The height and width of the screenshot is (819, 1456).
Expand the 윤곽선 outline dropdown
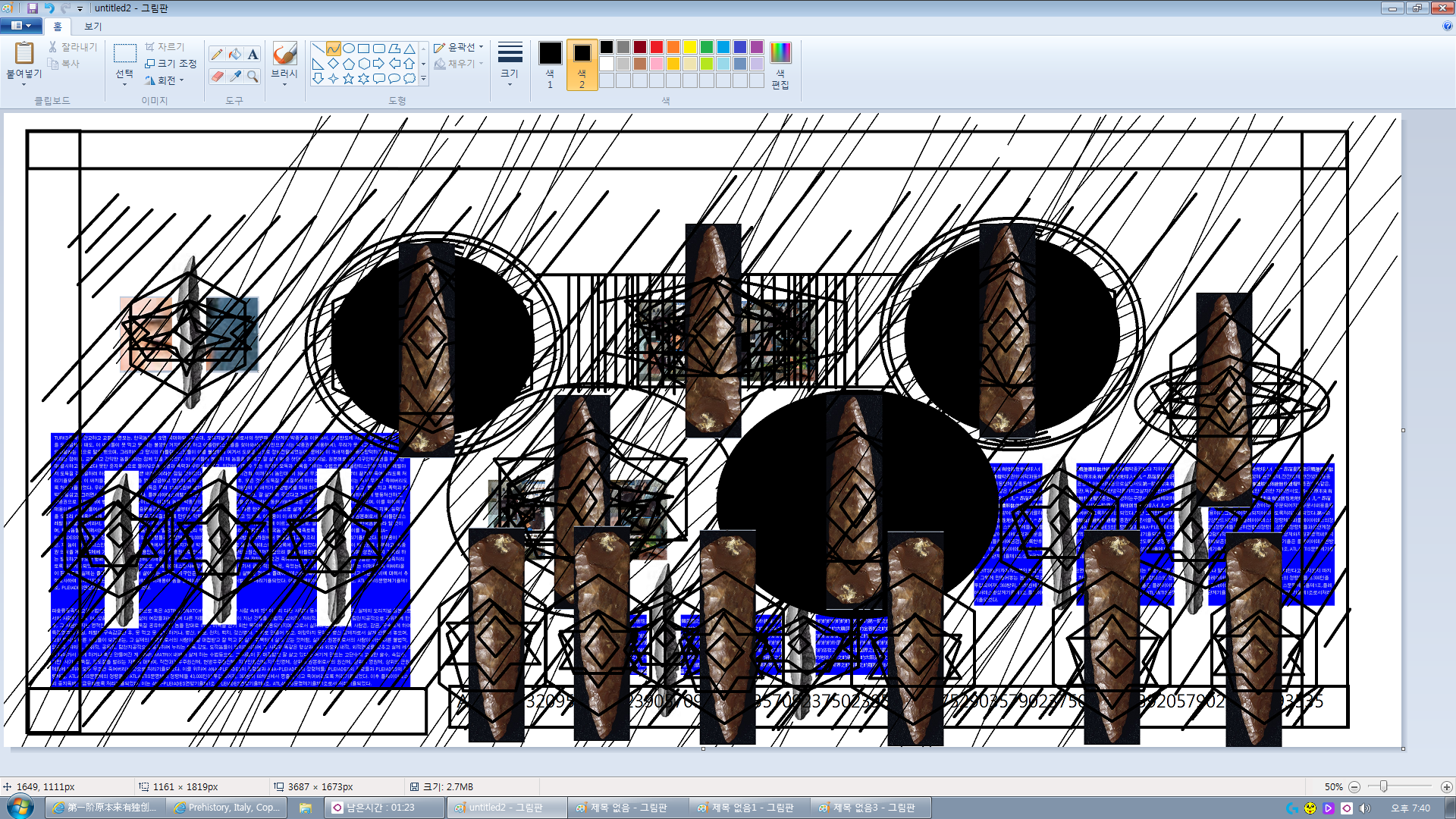pyautogui.click(x=460, y=47)
